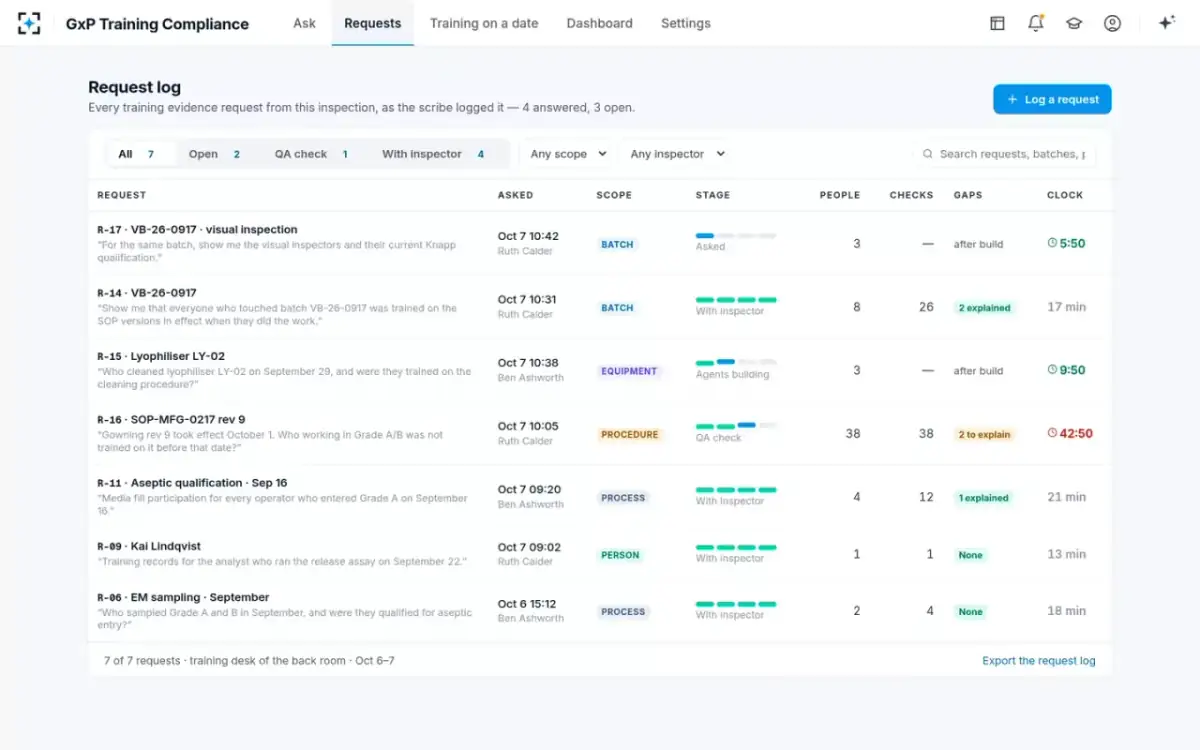Click the REQUEST column header
The width and height of the screenshot is (1200, 750).
(121, 195)
